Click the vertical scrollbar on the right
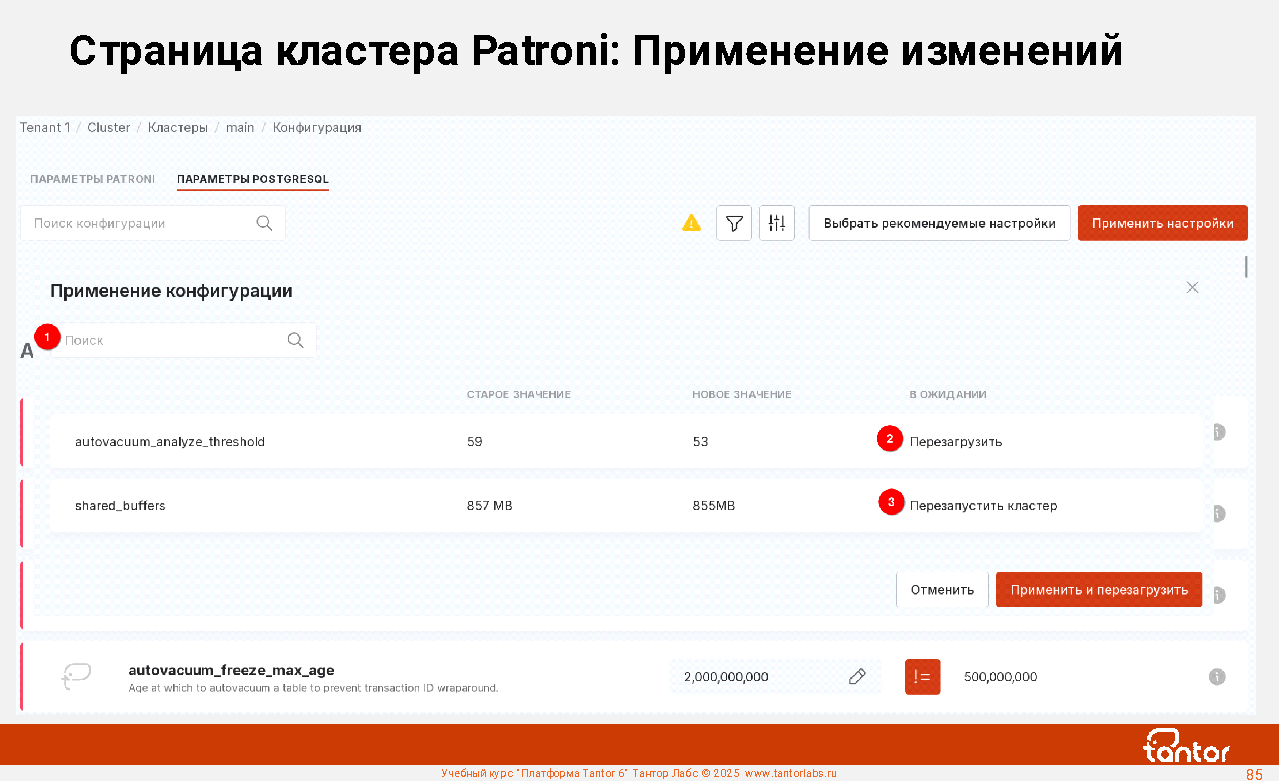This screenshot has width=1279, height=781. [x=1245, y=266]
